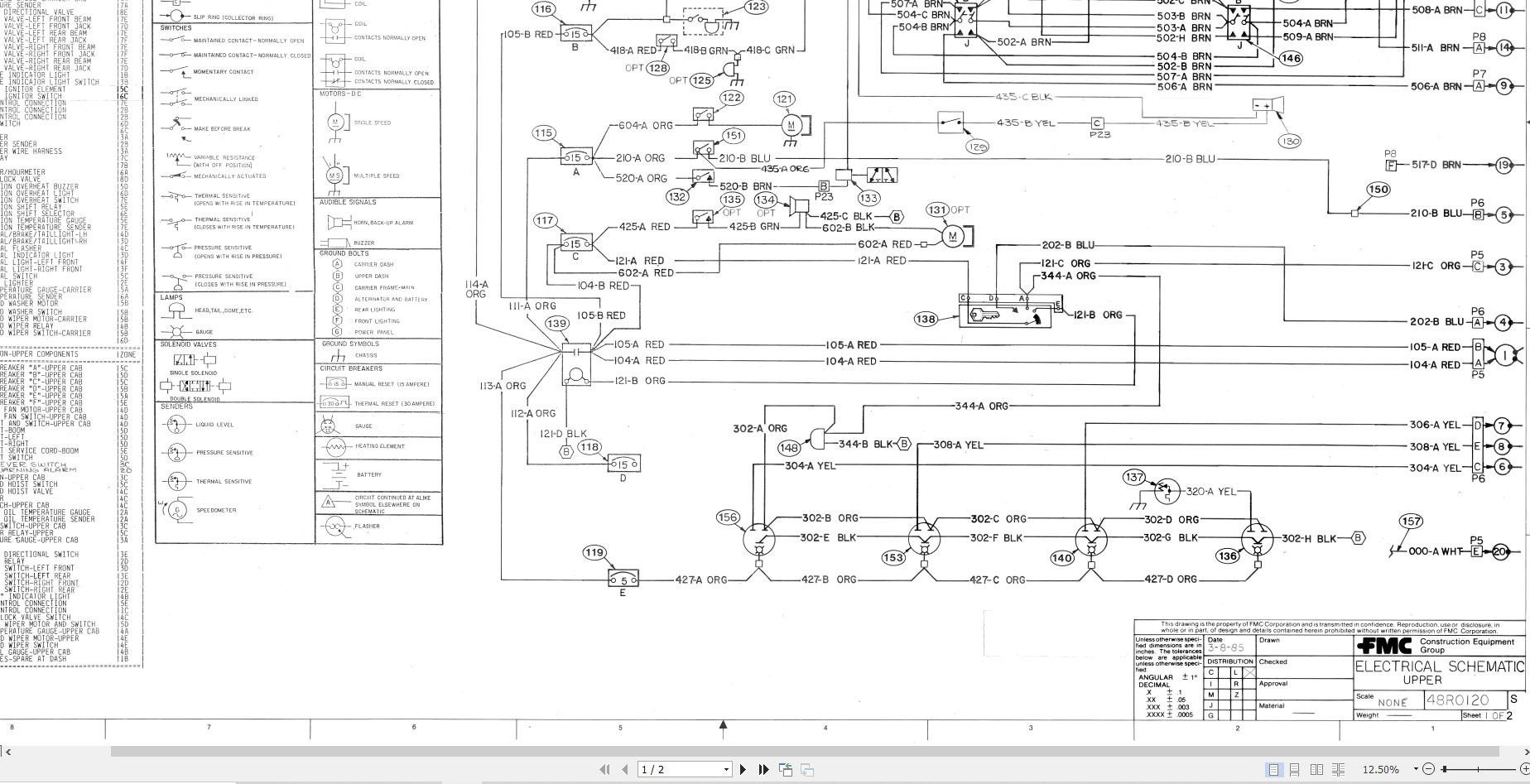Open the zoom level dropdown

1416,769
